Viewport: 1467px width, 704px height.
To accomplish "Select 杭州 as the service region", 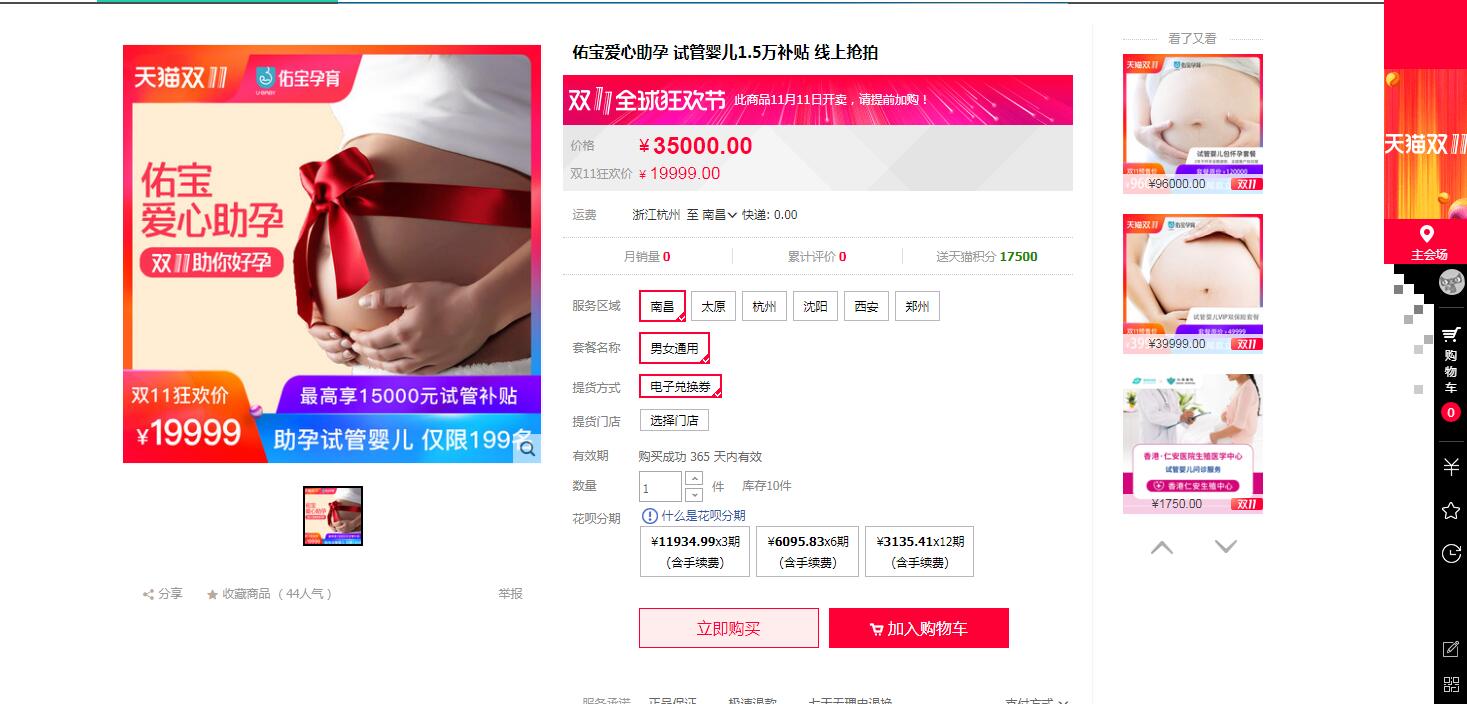I will pos(764,306).
